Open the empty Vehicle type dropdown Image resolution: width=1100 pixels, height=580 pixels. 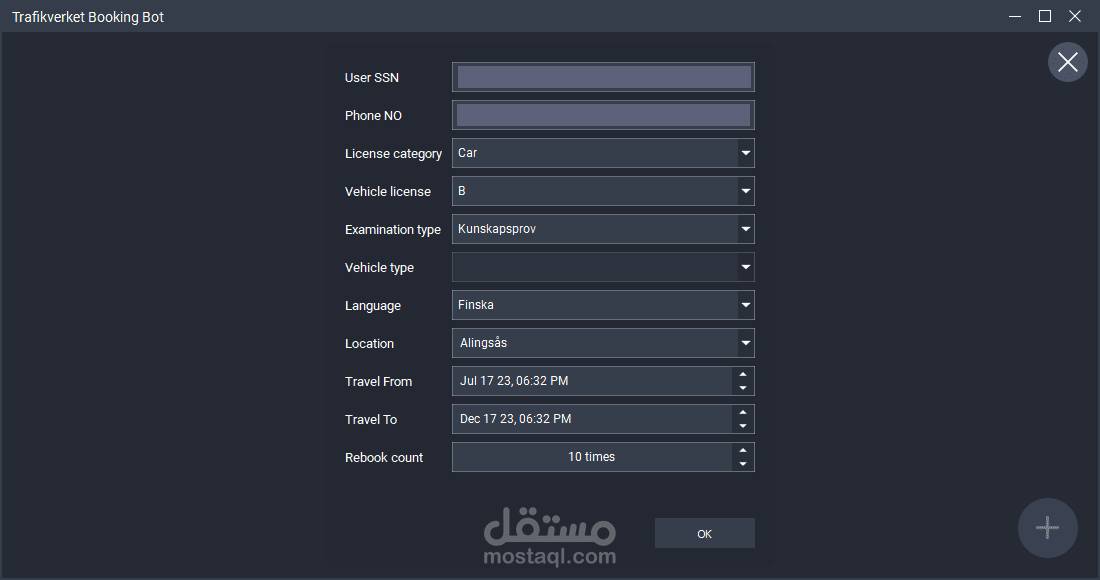(x=746, y=267)
